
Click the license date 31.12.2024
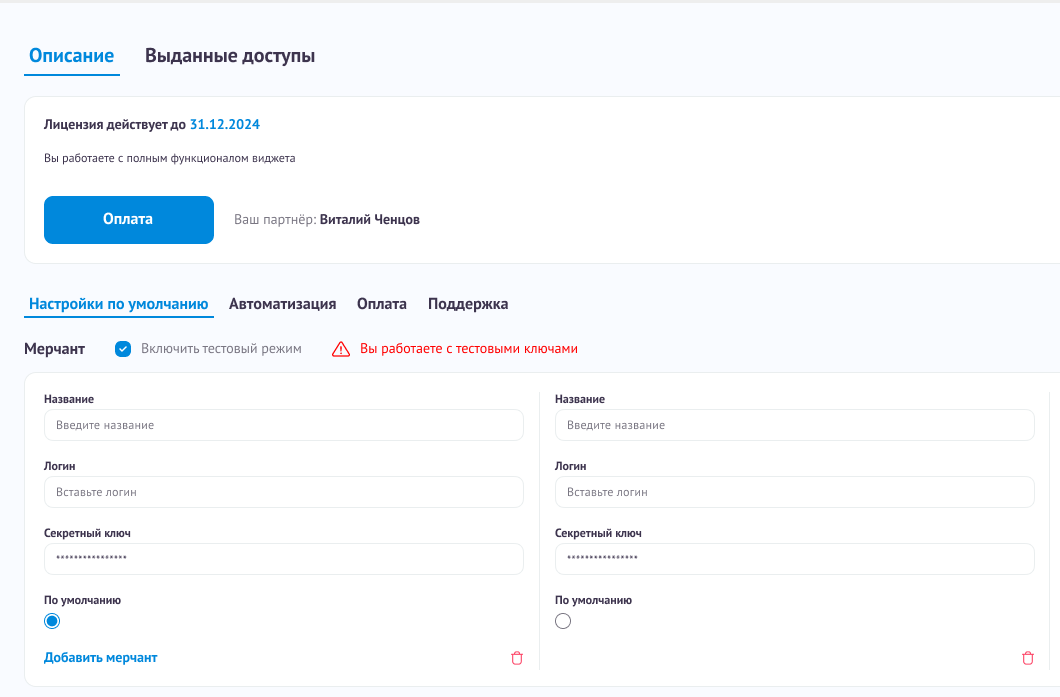[225, 125]
